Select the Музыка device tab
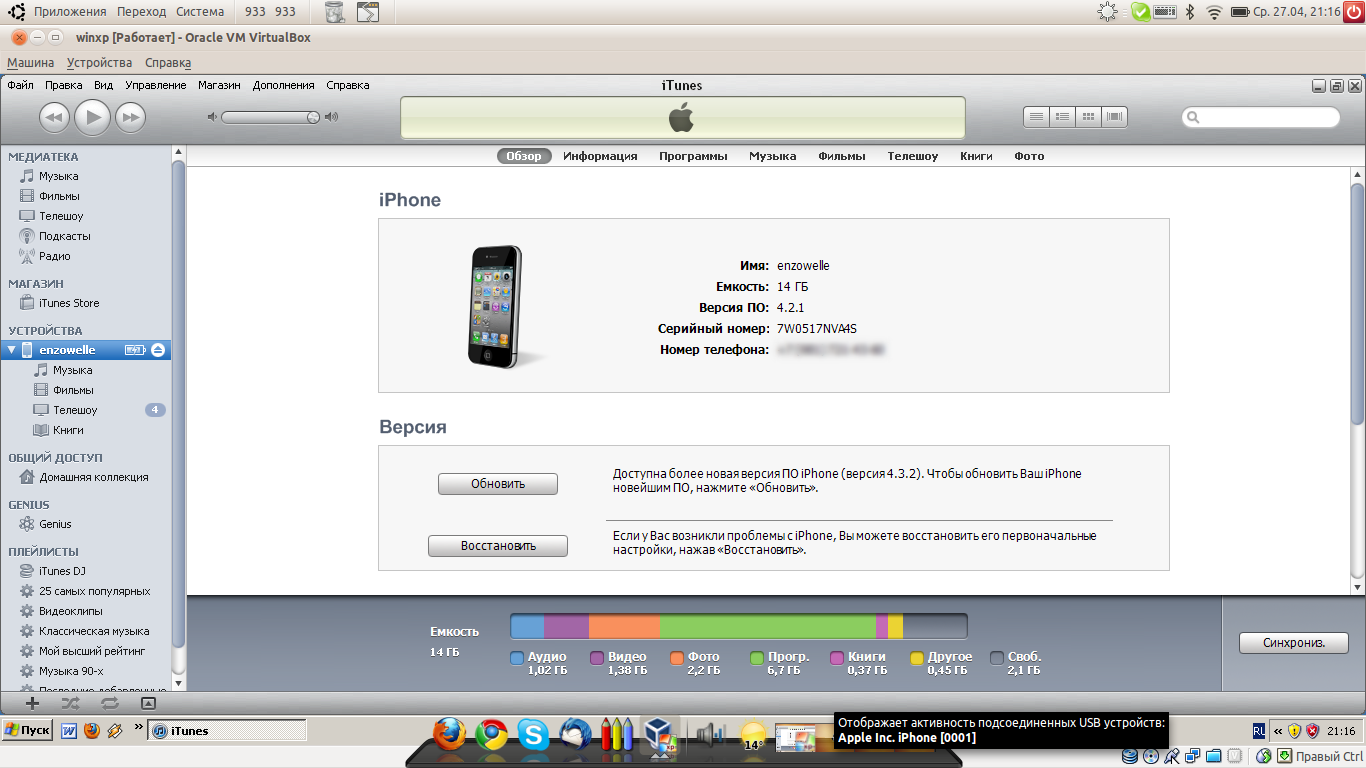1366x768 pixels. pyautogui.click(x=773, y=156)
